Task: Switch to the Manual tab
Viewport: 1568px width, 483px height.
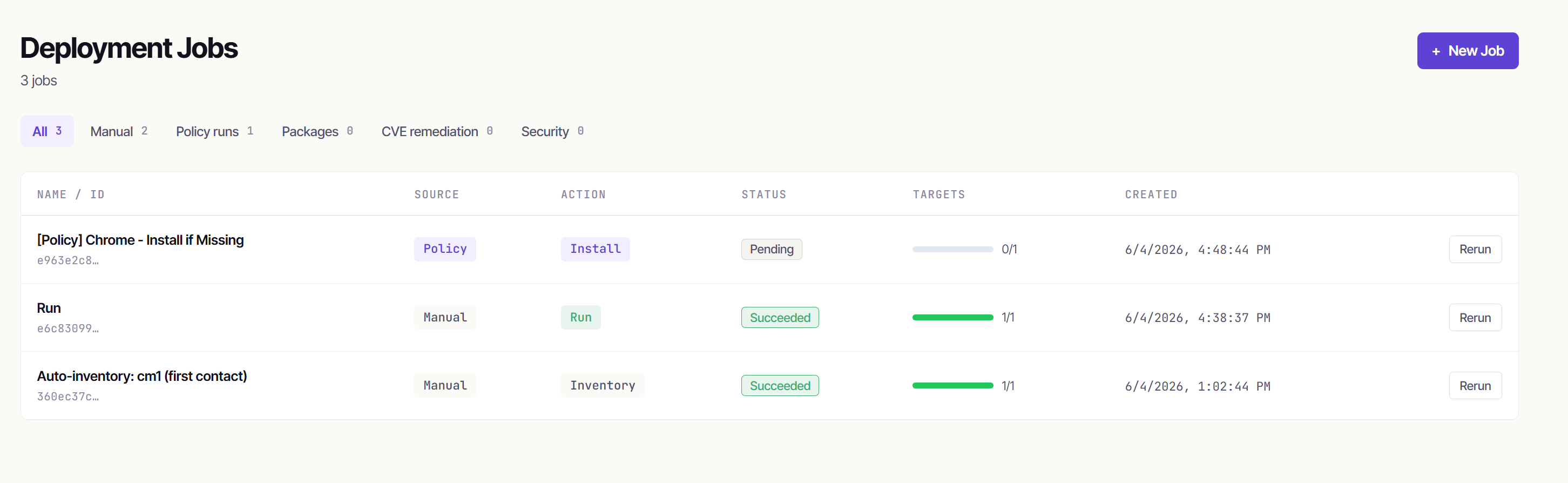Action: (x=119, y=131)
